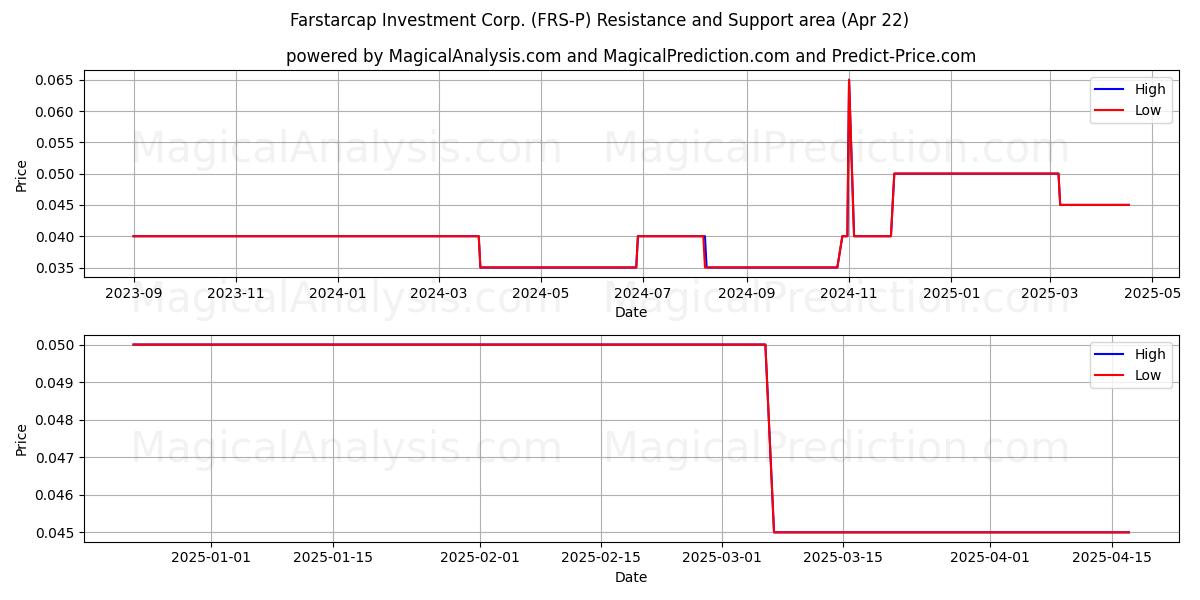The image size is (1200, 600).
Task: Click the 2025-01 date tick label
Action: click(x=951, y=293)
